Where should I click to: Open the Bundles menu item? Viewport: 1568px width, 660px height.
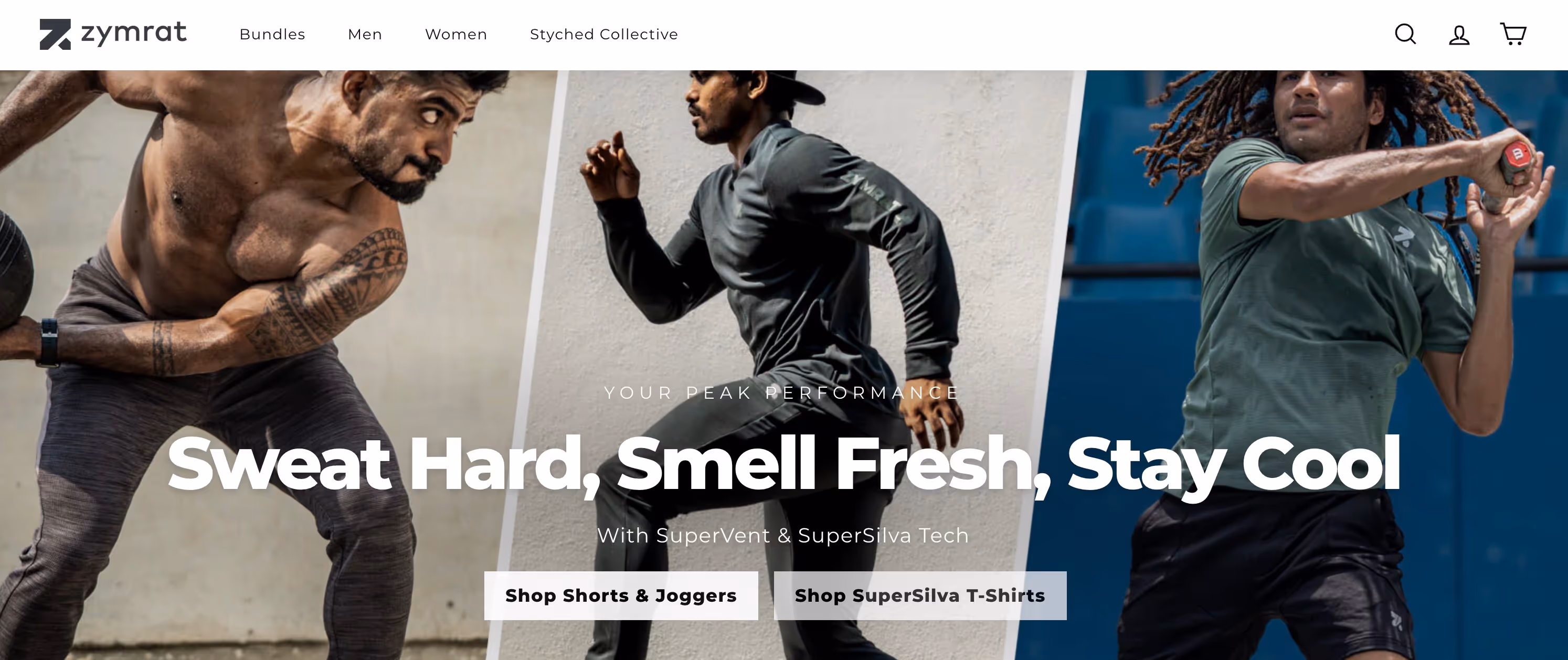point(272,35)
